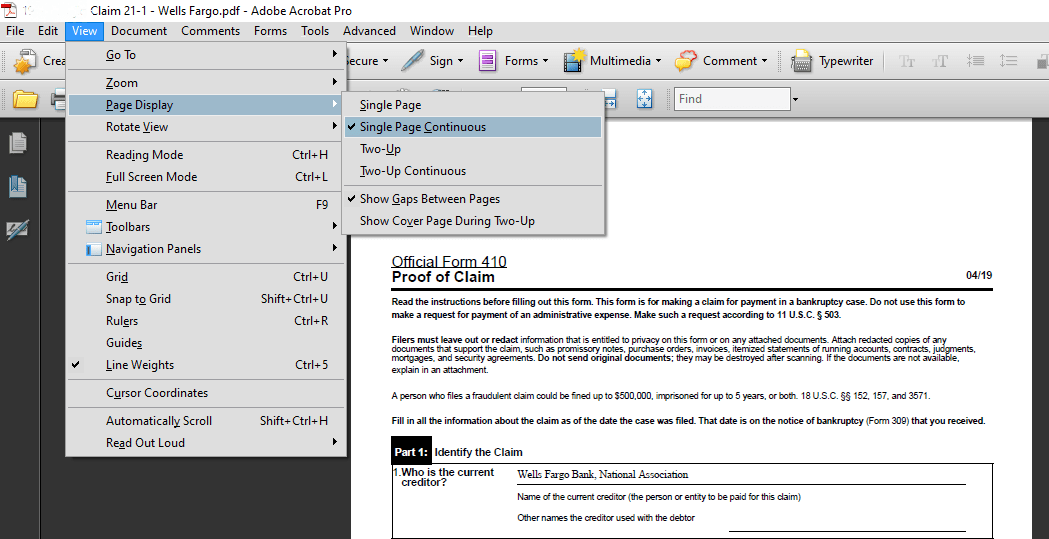The image size is (1049, 539).
Task: Click the decrease line spacing icon
Action: pyautogui.click(x=975, y=61)
